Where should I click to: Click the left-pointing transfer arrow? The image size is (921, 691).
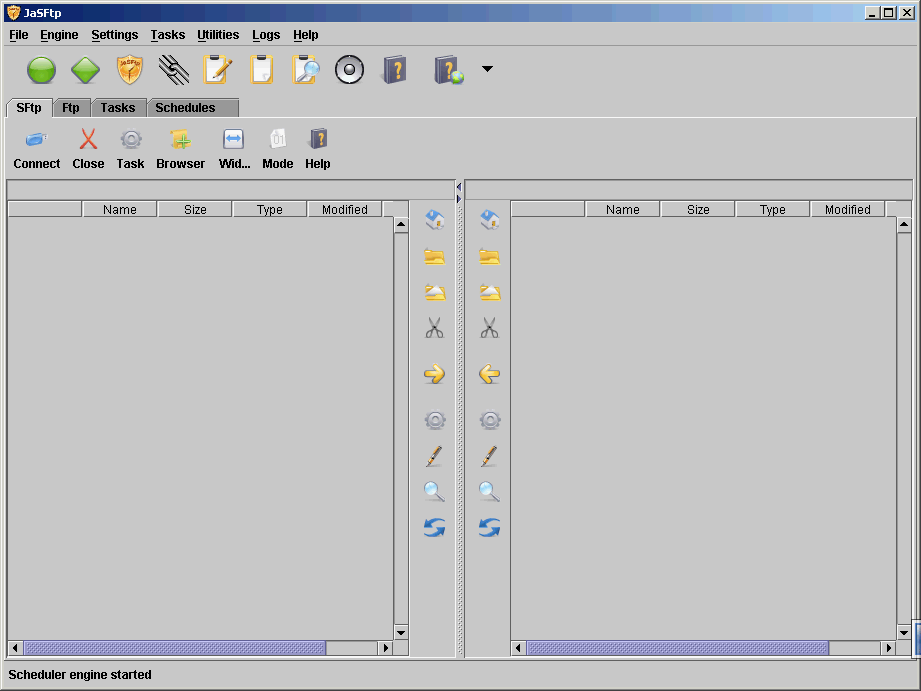(x=490, y=374)
